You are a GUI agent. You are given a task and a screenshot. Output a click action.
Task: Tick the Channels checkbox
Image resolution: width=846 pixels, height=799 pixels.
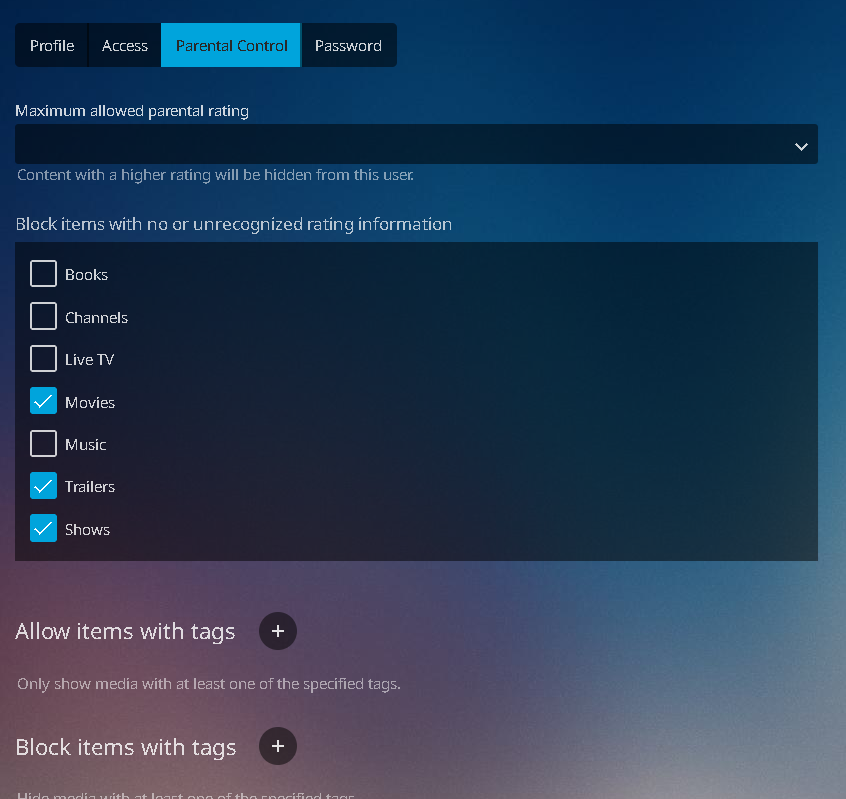[43, 317]
